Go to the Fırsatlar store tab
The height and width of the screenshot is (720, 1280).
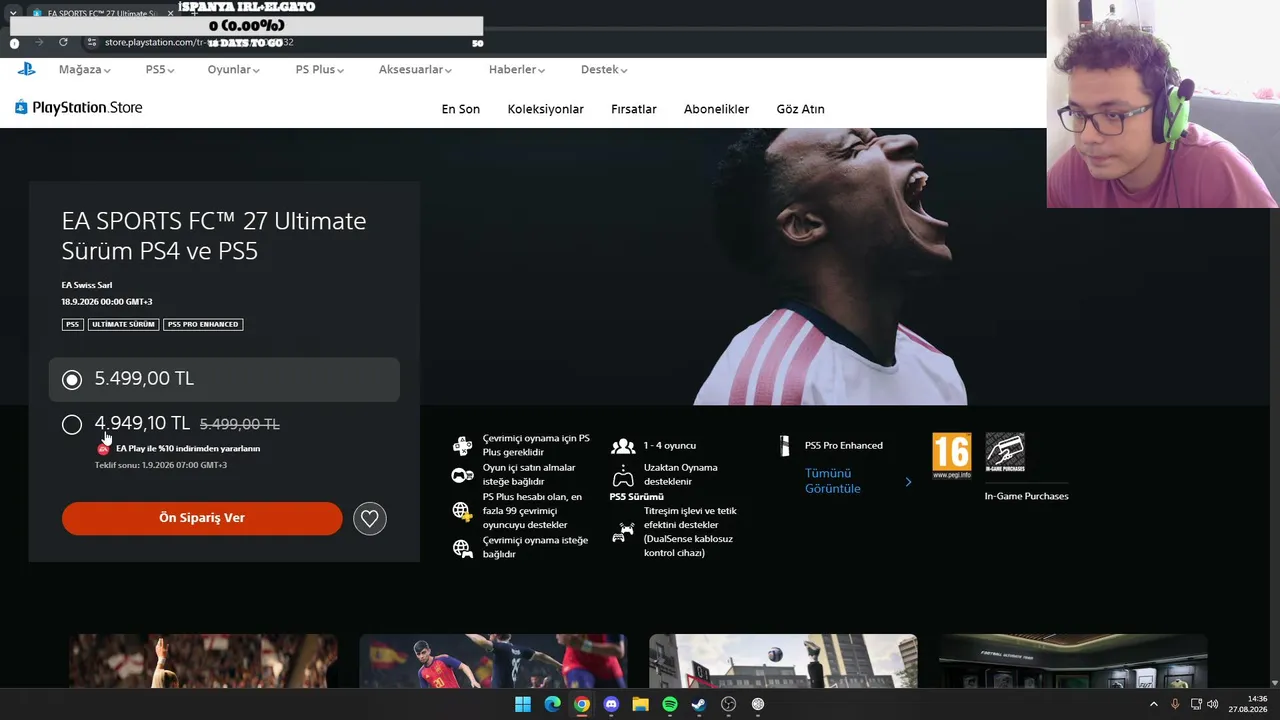634,109
